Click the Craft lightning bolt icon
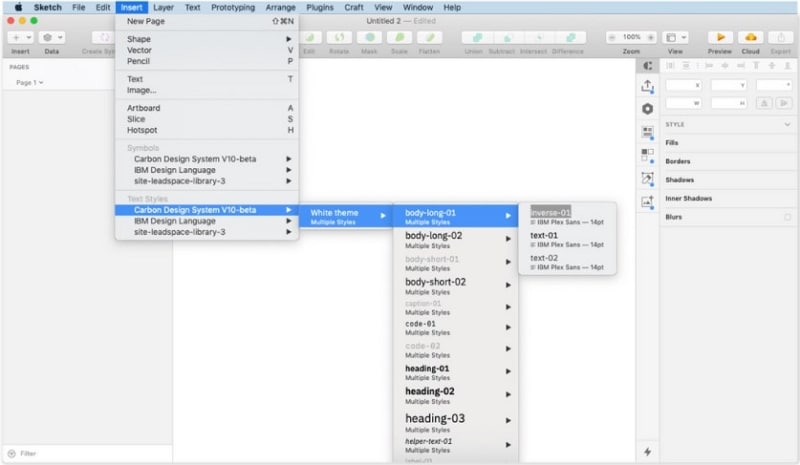Viewport: 800px width, 465px height. [647, 452]
